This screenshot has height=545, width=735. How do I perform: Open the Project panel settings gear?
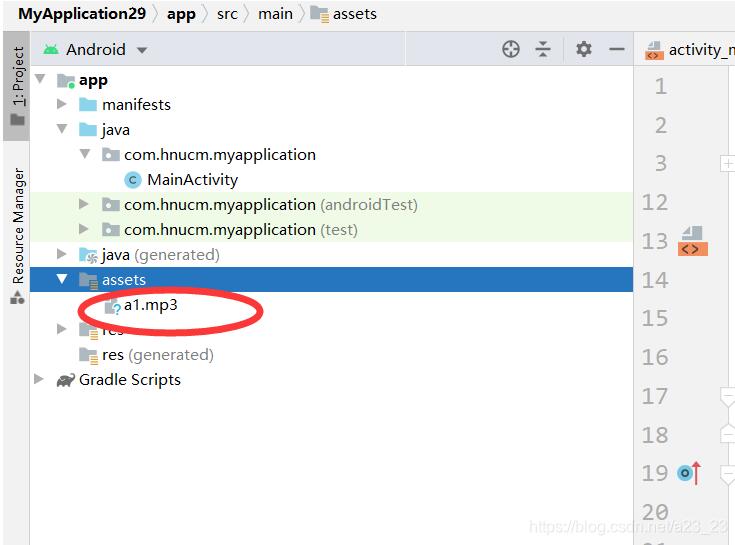584,49
